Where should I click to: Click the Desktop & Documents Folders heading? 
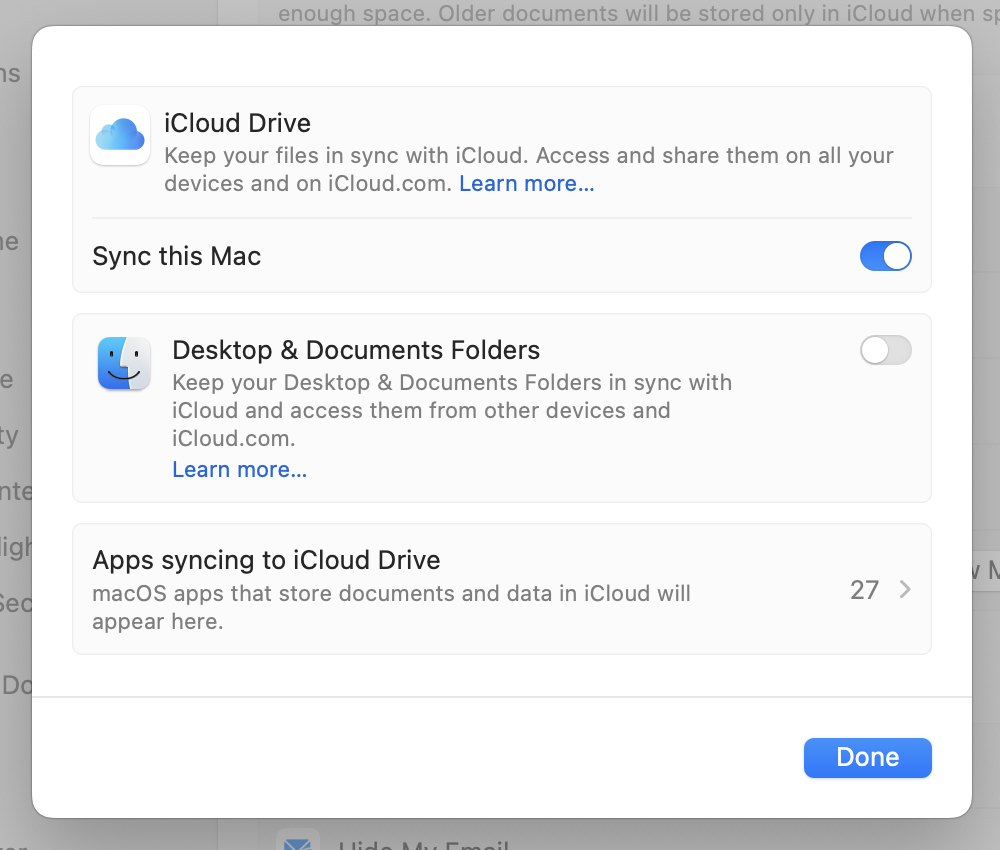pyautogui.click(x=356, y=350)
